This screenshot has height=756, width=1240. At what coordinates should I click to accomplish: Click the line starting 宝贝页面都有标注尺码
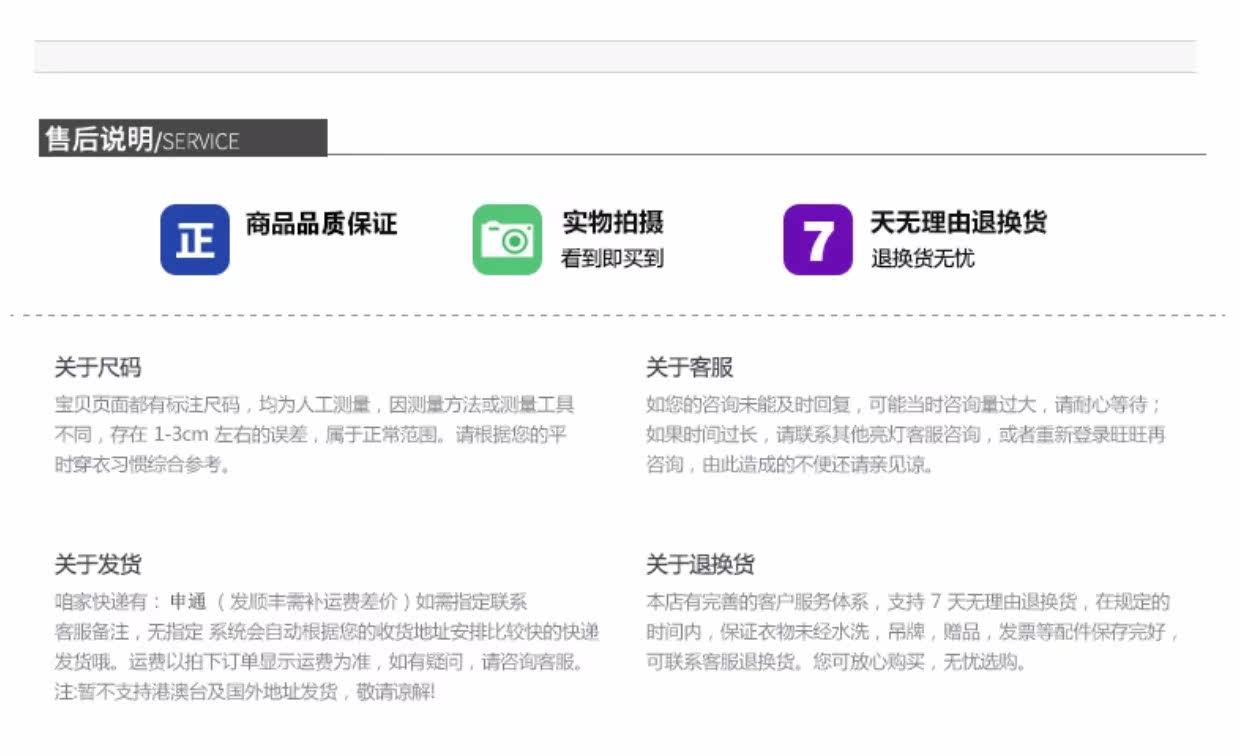(315, 405)
